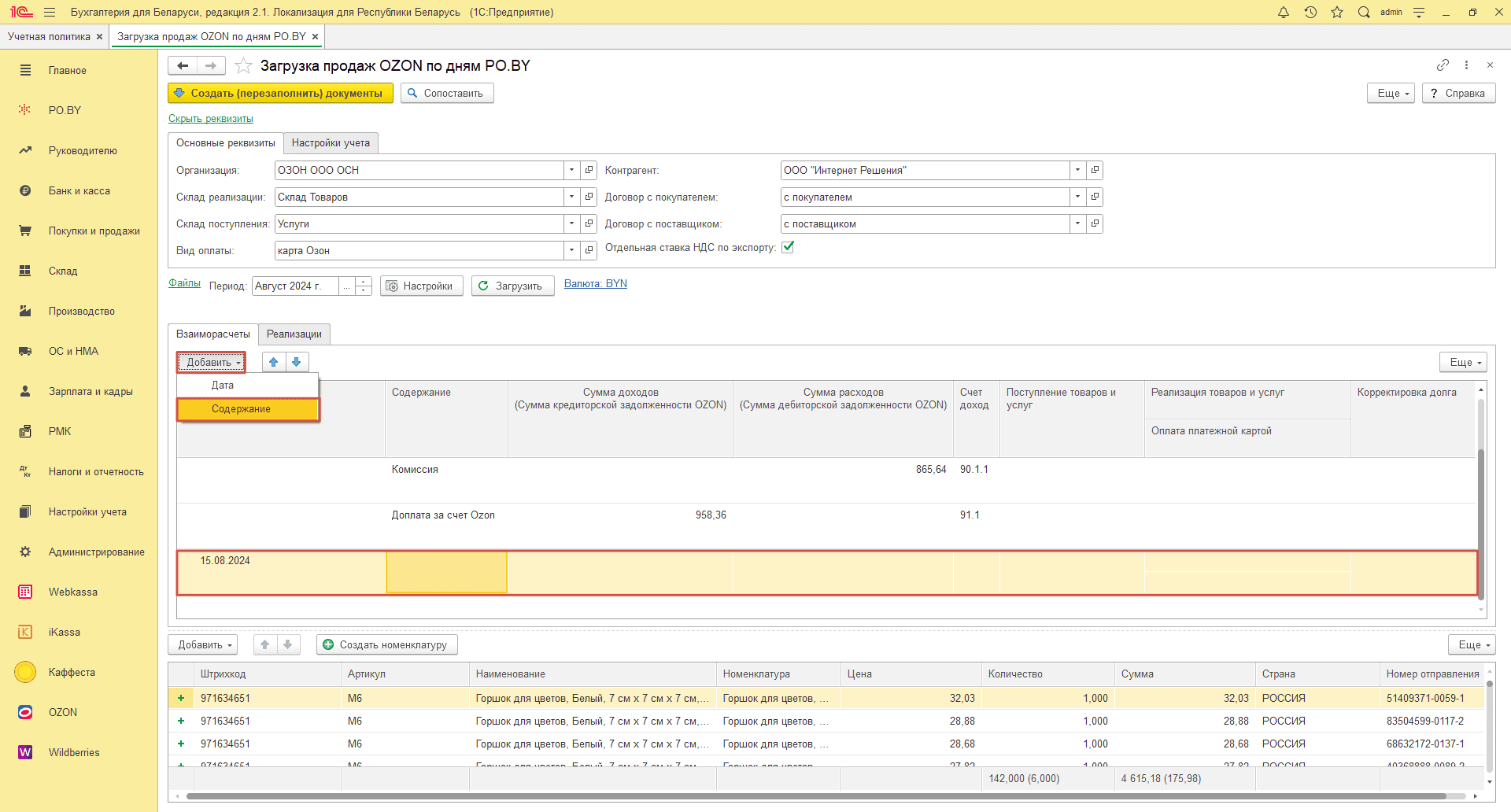Open Настройки button next to period
This screenshot has height=812, width=1511.
click(422, 286)
